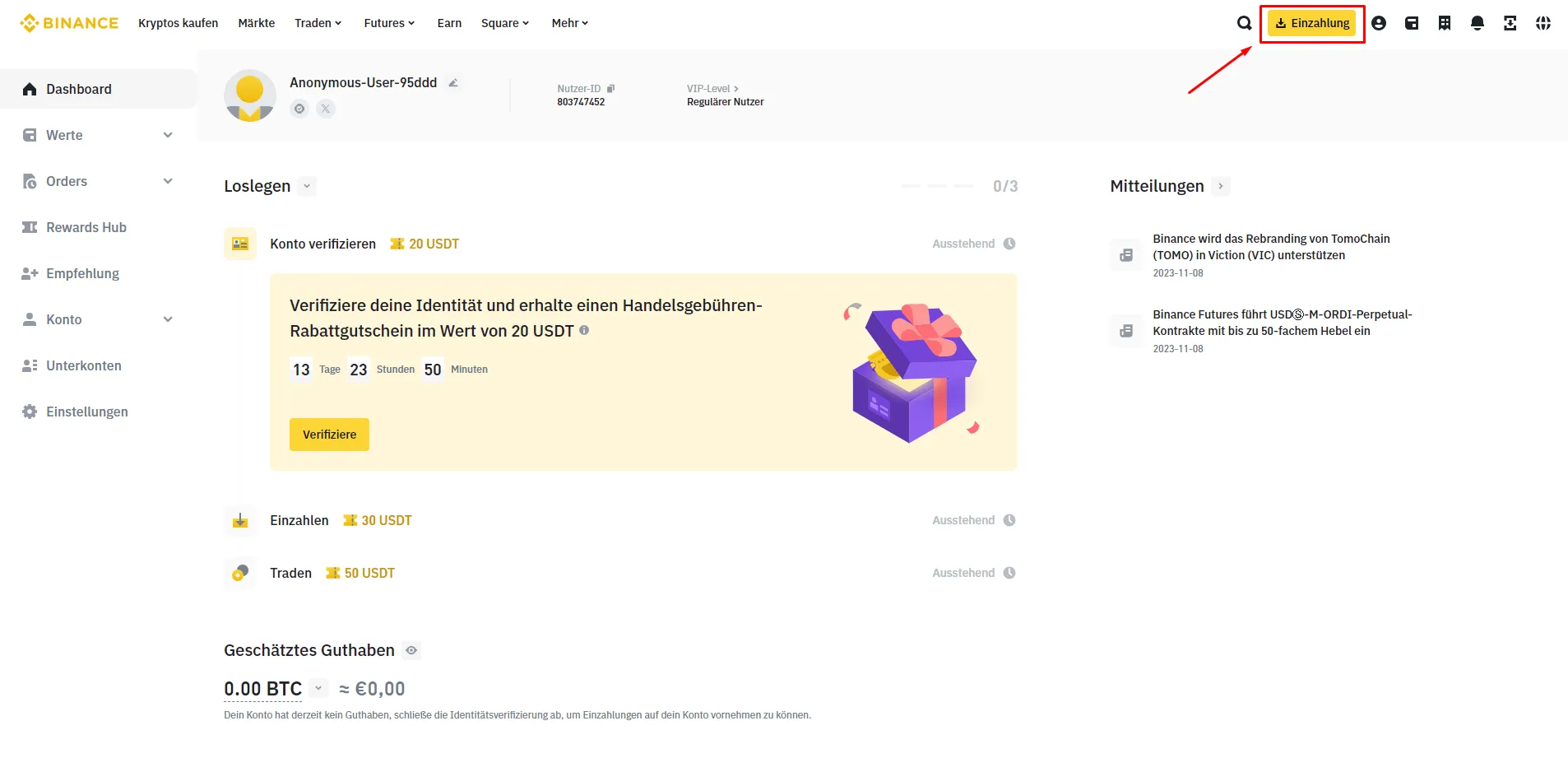1568x758 pixels.
Task: Edit the username via the pencil icon
Action: 453,82
